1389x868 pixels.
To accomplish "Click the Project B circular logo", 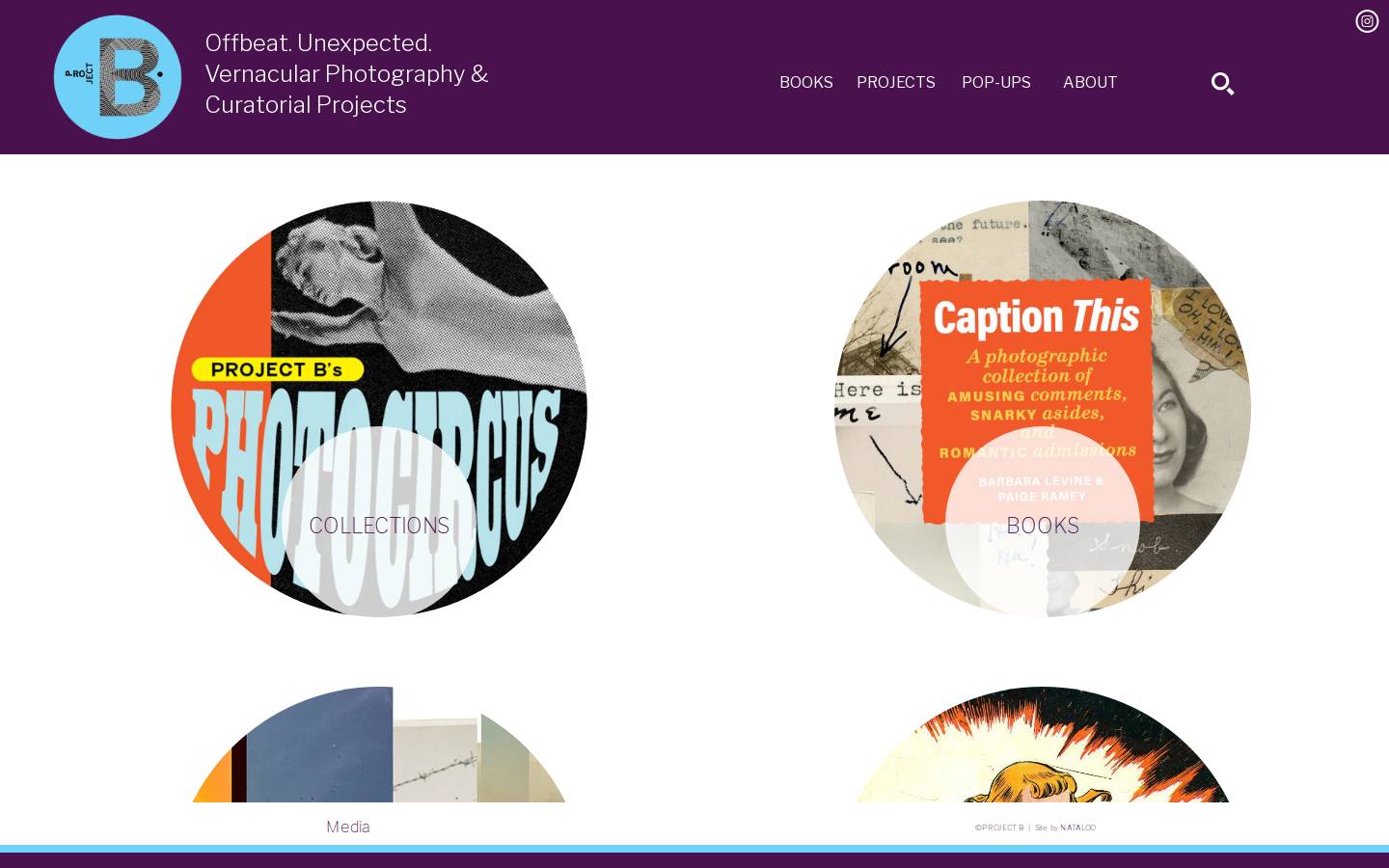I will [118, 77].
